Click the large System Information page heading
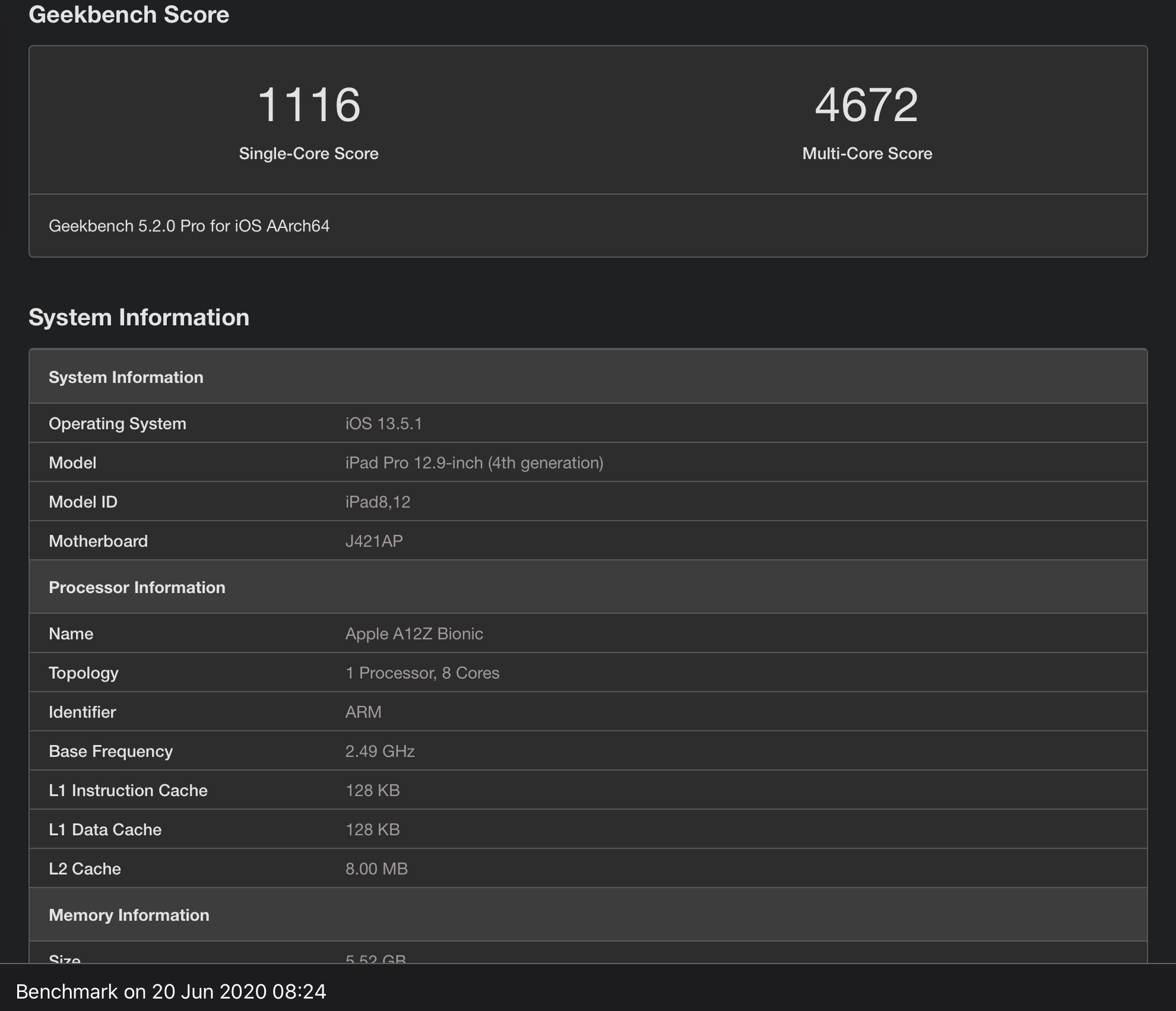Viewport: 1176px width, 1011px height. [x=139, y=318]
